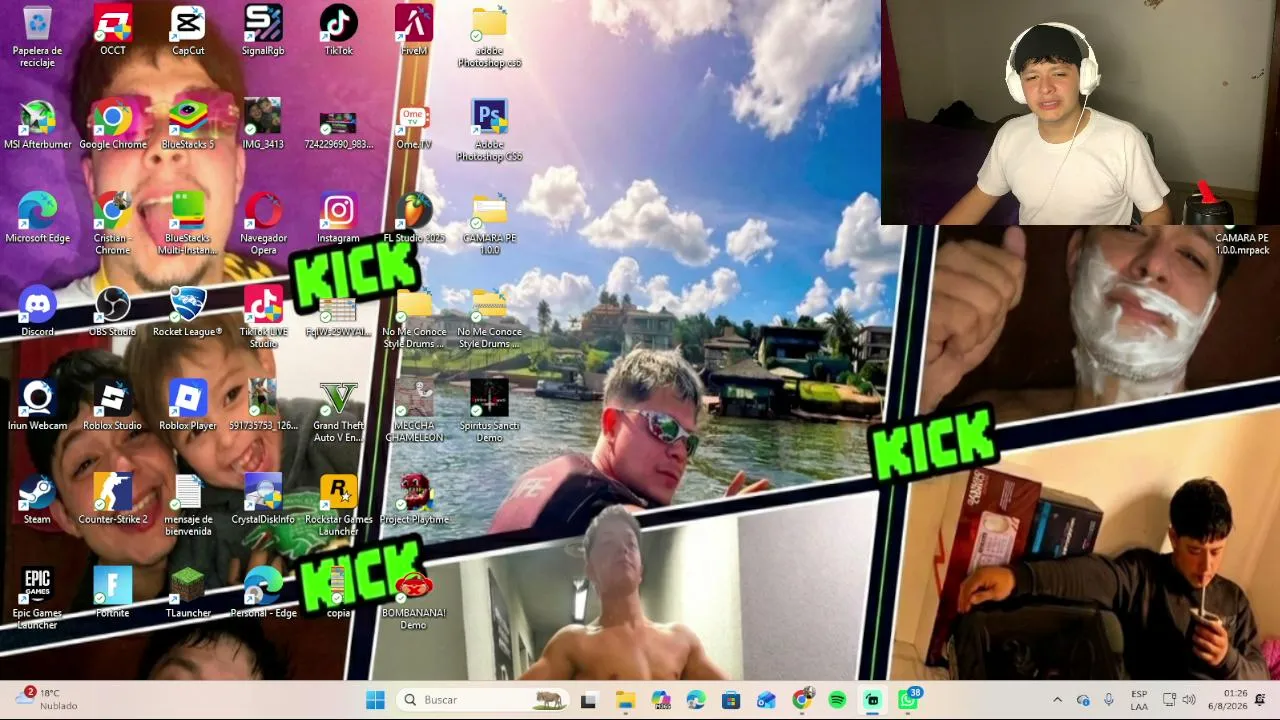The height and width of the screenshot is (720, 1280).
Task: Select the Rockstar Games Launcher shortcut
Action: (338, 505)
